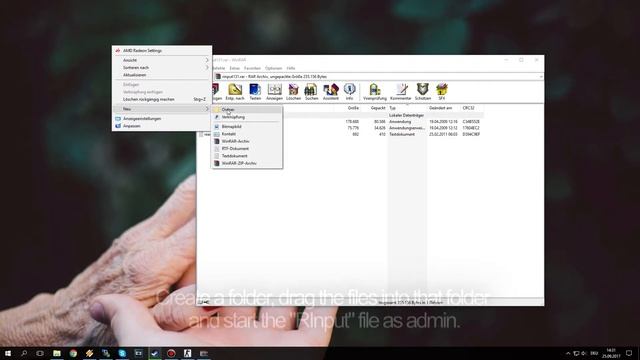
Task: Create a new WinRAR-Archiv from submenu
Action: pyautogui.click(x=247, y=141)
